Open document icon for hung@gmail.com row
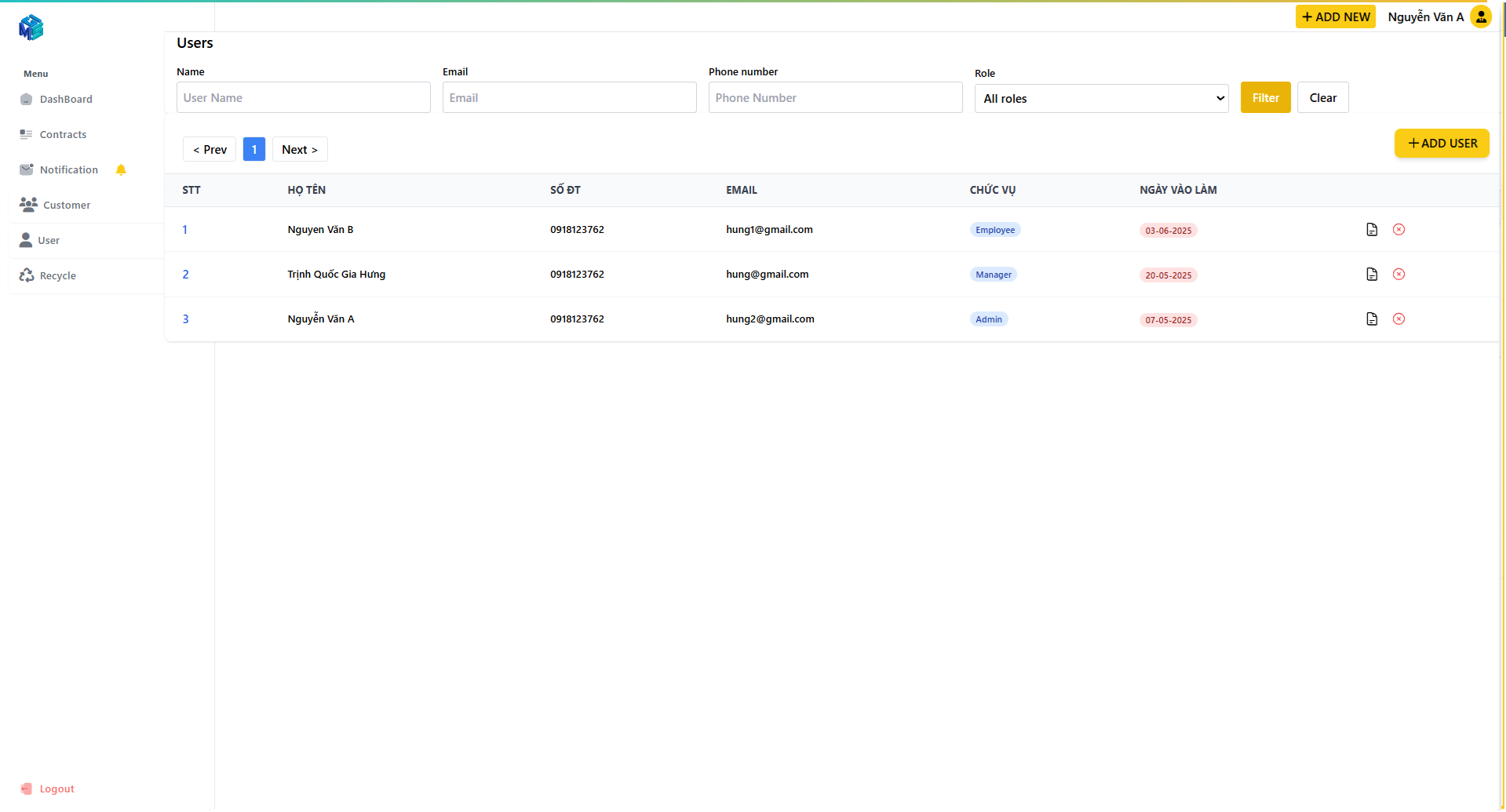Viewport: 1506px width, 812px height. (x=1371, y=275)
